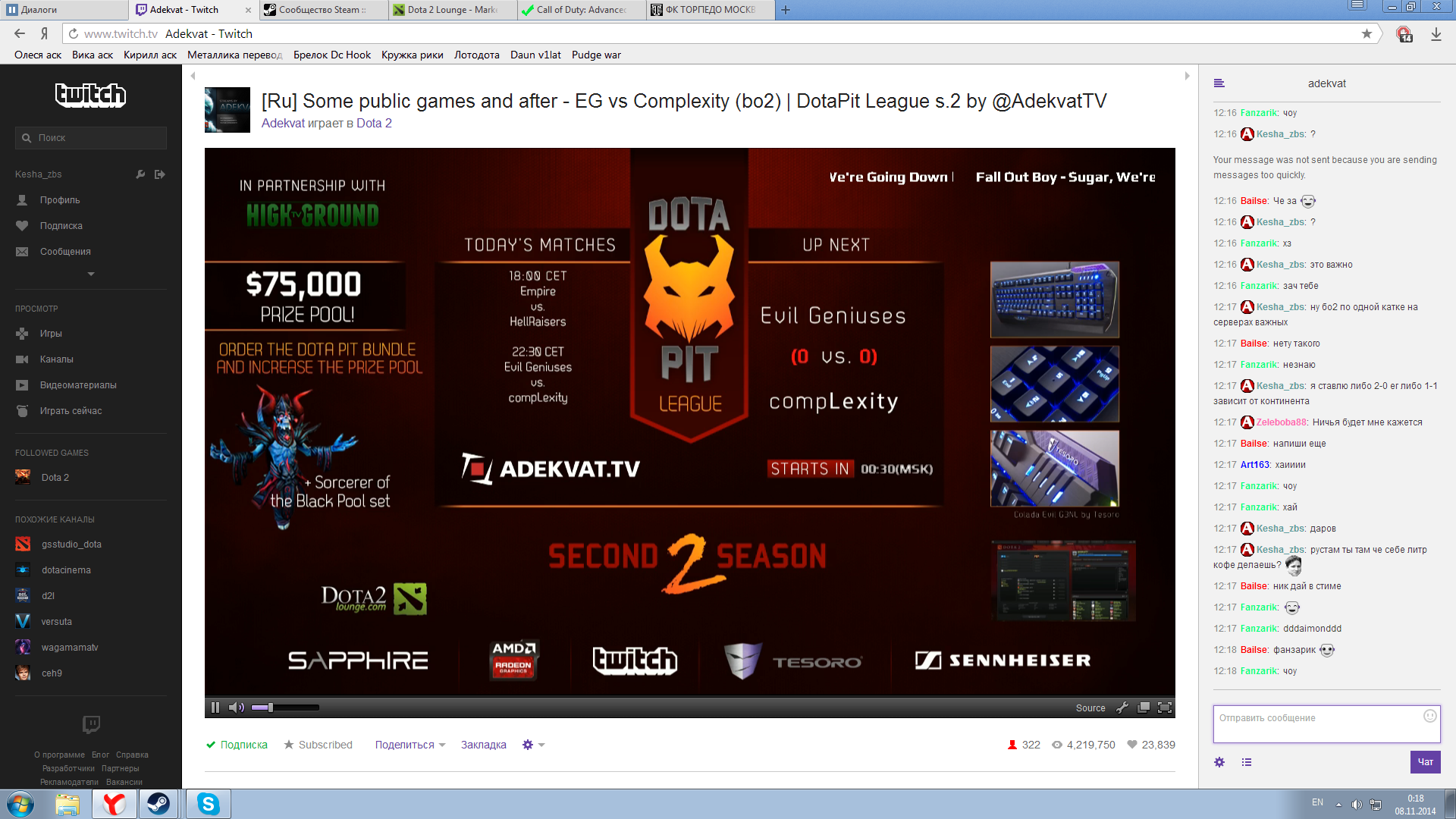
Task: Show the chat viewer list icon
Action: coord(1247,762)
